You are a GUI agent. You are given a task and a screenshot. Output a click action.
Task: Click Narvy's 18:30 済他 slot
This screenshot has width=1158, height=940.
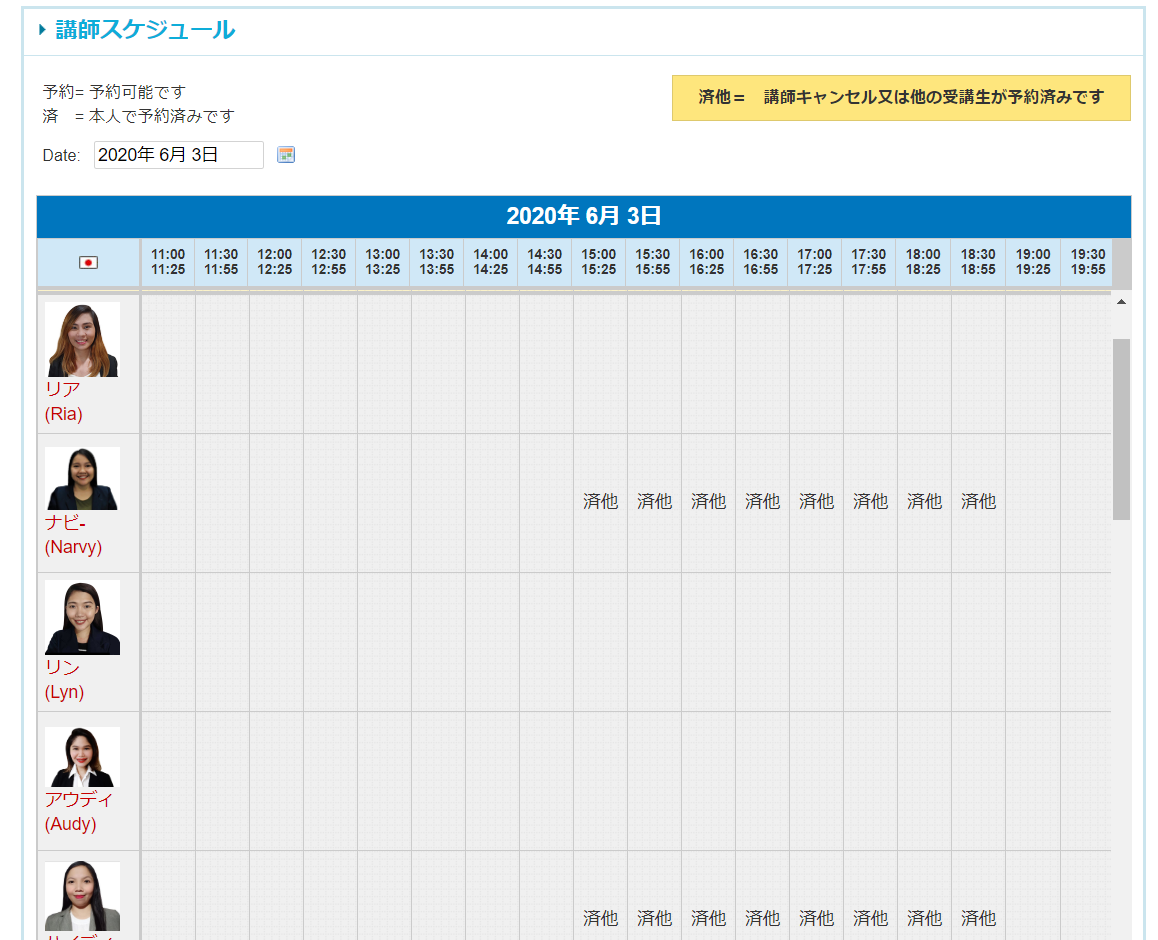(x=978, y=502)
